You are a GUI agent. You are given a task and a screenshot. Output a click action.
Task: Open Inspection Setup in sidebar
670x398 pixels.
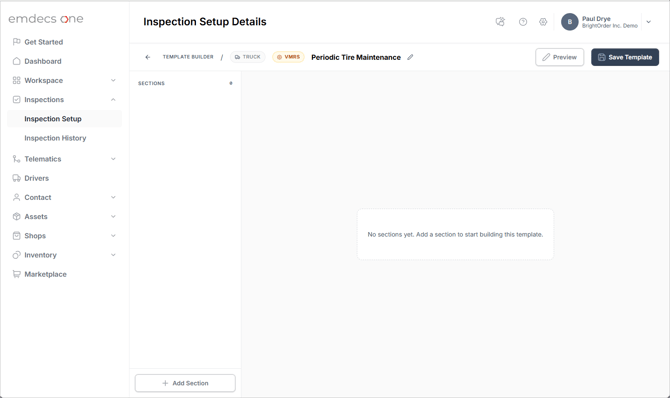(65, 119)
